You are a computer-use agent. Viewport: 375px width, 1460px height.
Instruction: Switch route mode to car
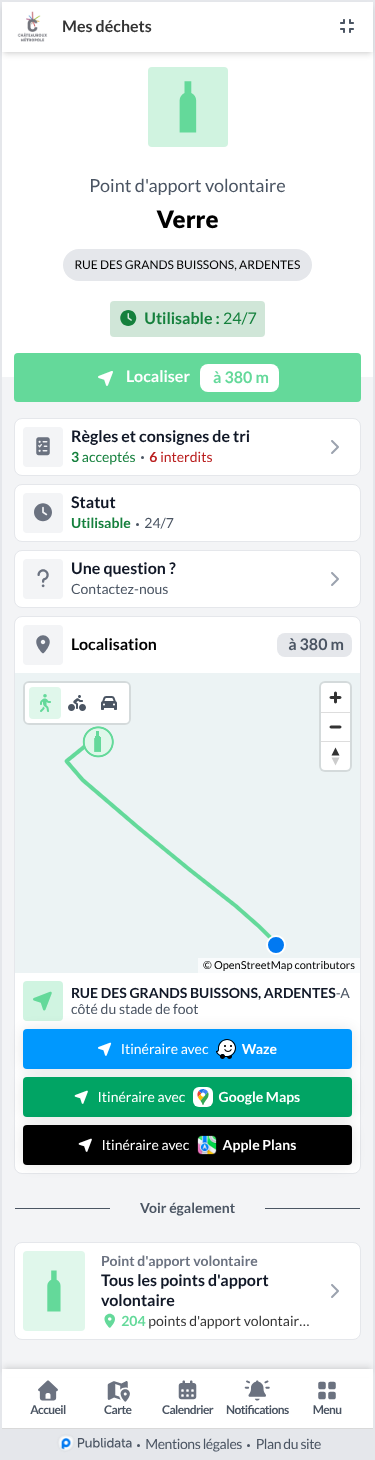click(109, 703)
